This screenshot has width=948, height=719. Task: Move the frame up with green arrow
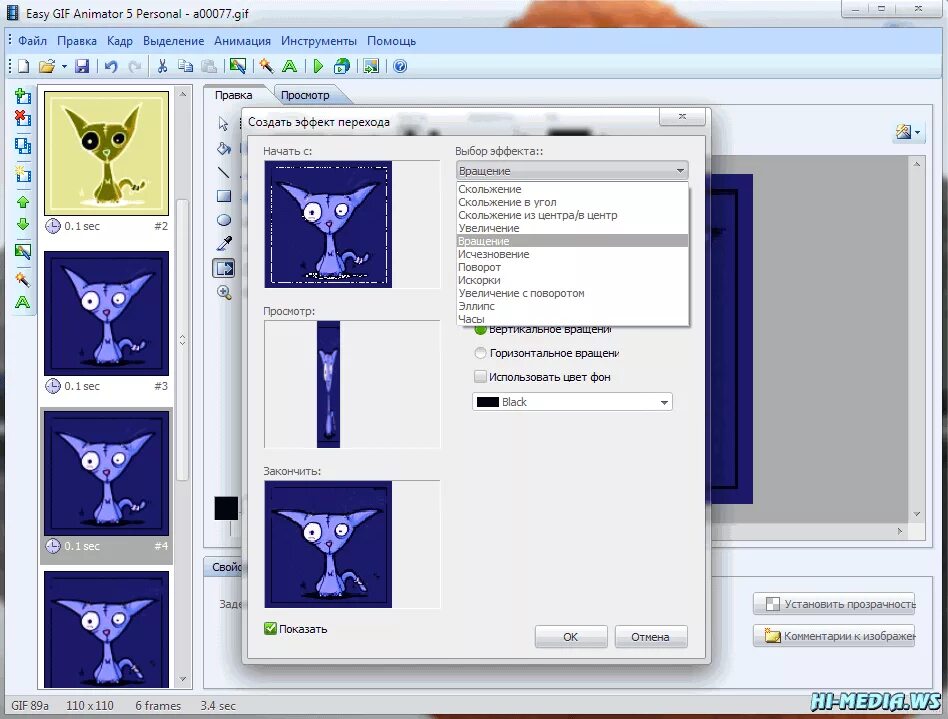tap(23, 202)
